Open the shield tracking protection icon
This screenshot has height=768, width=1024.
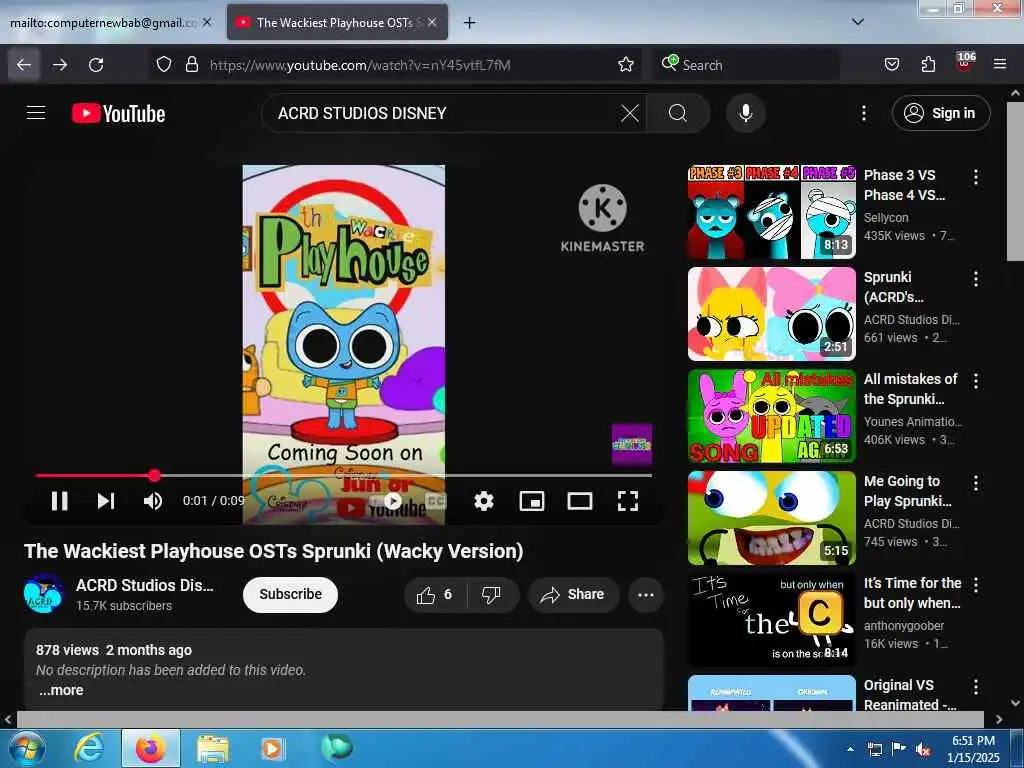(x=164, y=65)
